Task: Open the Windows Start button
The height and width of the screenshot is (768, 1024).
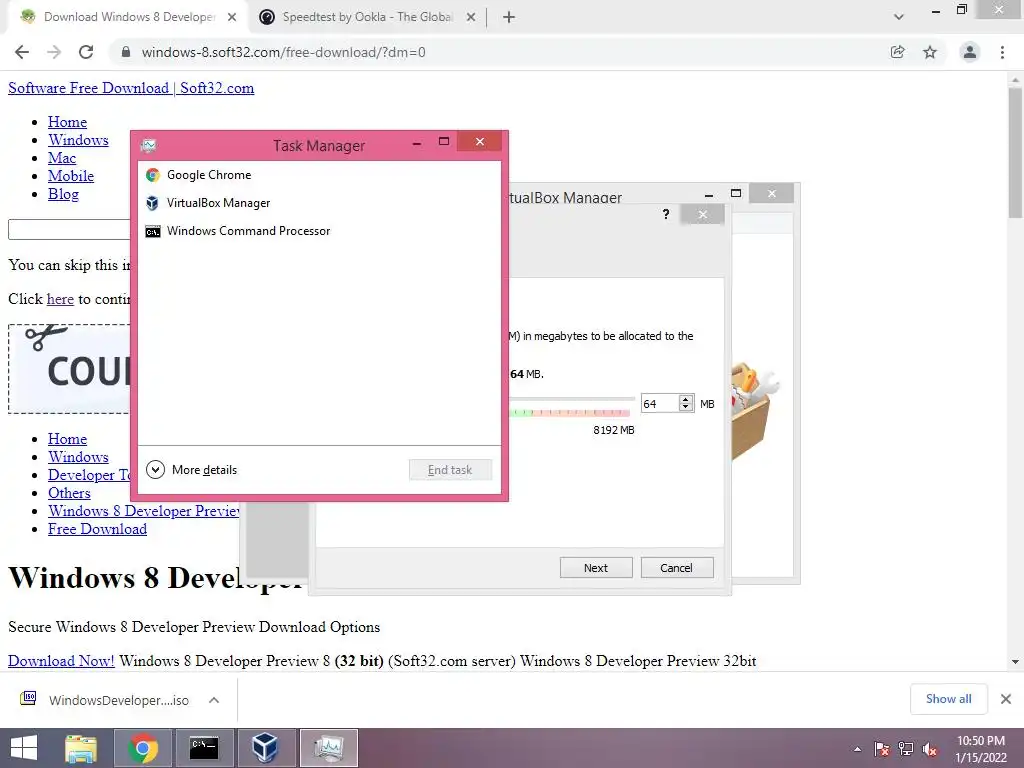Action: point(24,748)
